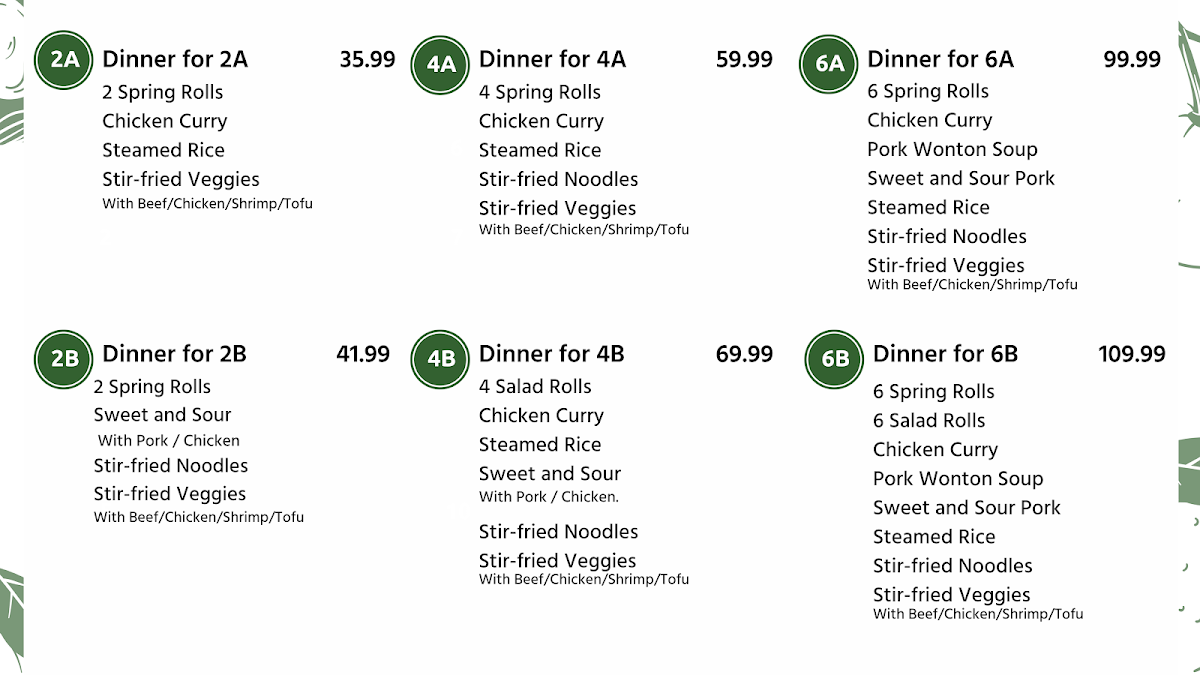Click the 59.99 price

(x=744, y=59)
